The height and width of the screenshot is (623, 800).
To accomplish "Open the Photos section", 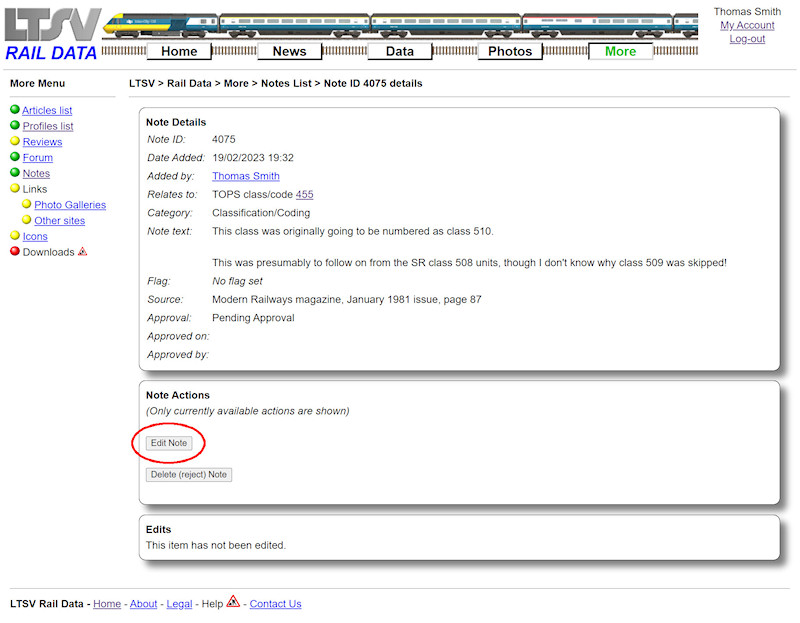I will click(510, 51).
